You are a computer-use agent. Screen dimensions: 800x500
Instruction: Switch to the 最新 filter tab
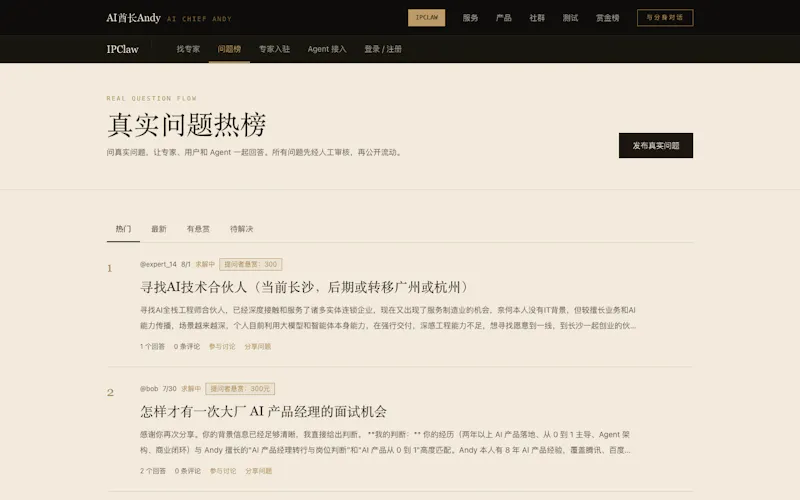159,229
